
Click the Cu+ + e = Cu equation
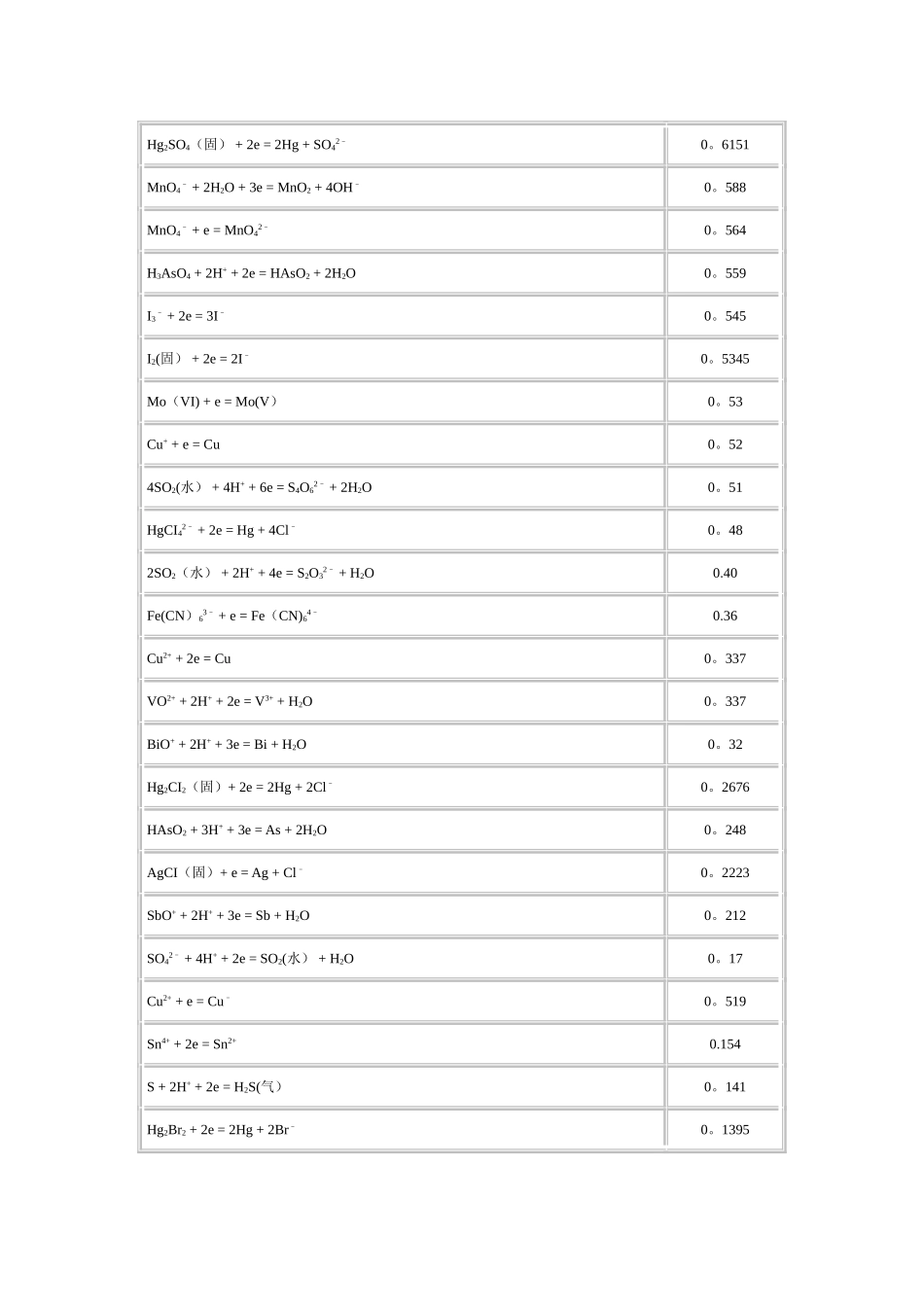[184, 444]
